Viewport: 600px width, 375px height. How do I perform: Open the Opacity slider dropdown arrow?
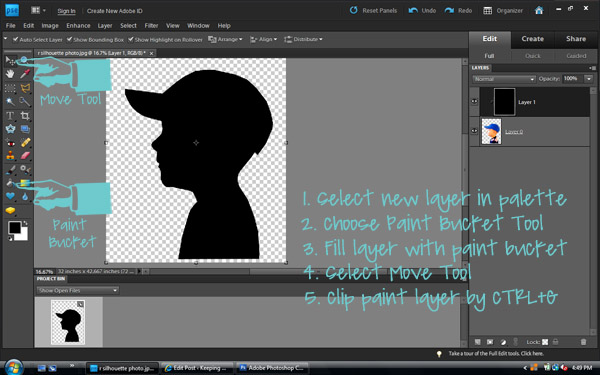tap(589, 79)
